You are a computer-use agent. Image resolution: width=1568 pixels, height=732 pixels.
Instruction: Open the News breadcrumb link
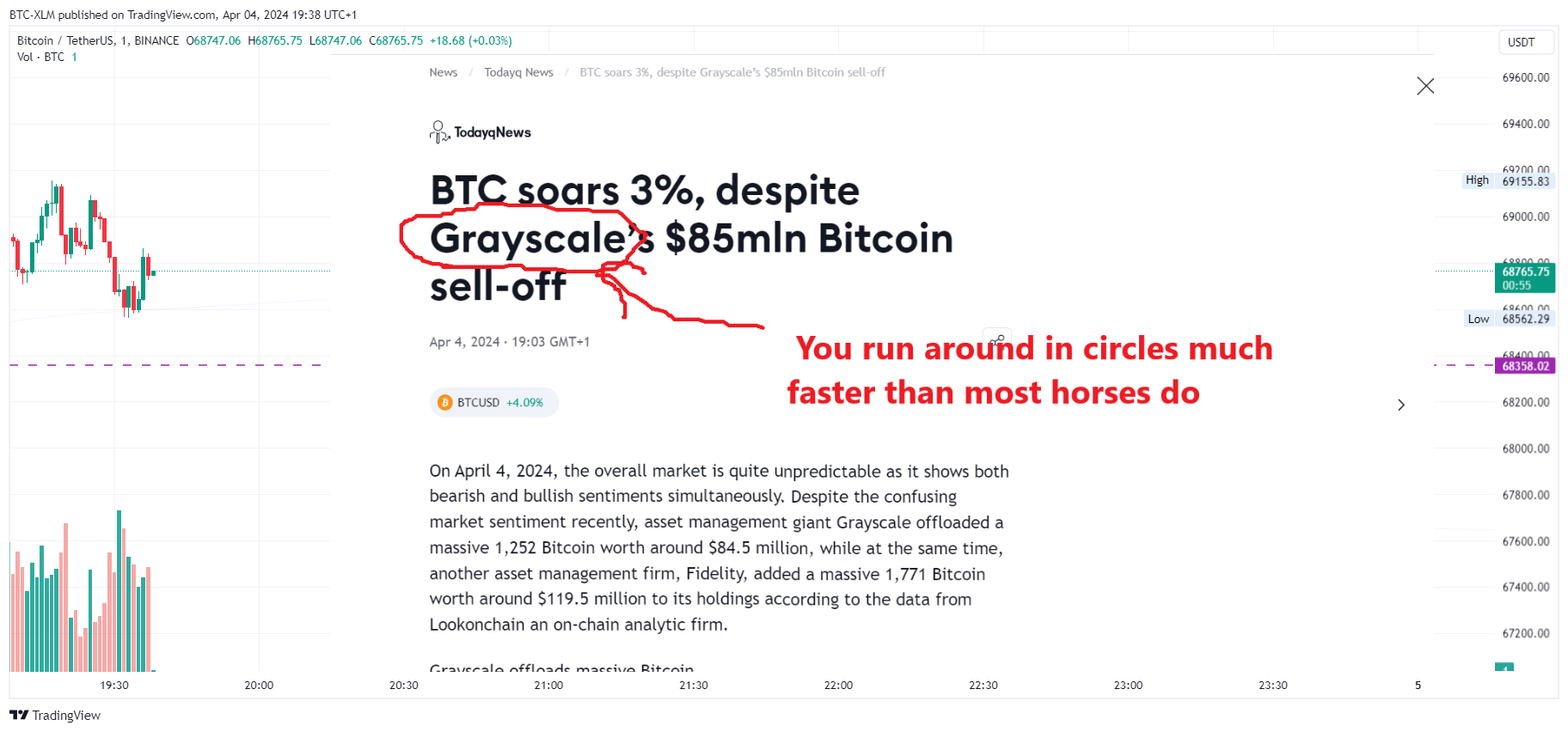tap(444, 72)
